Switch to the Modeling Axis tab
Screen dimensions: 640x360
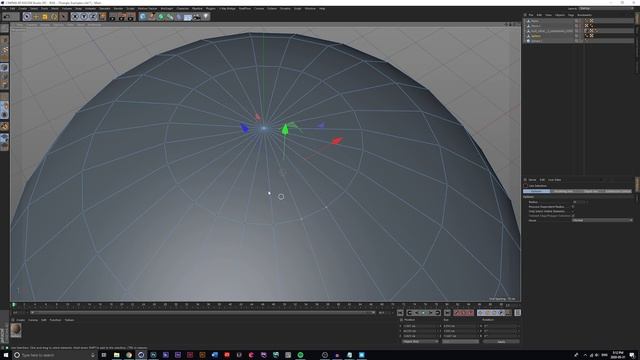[564, 191]
